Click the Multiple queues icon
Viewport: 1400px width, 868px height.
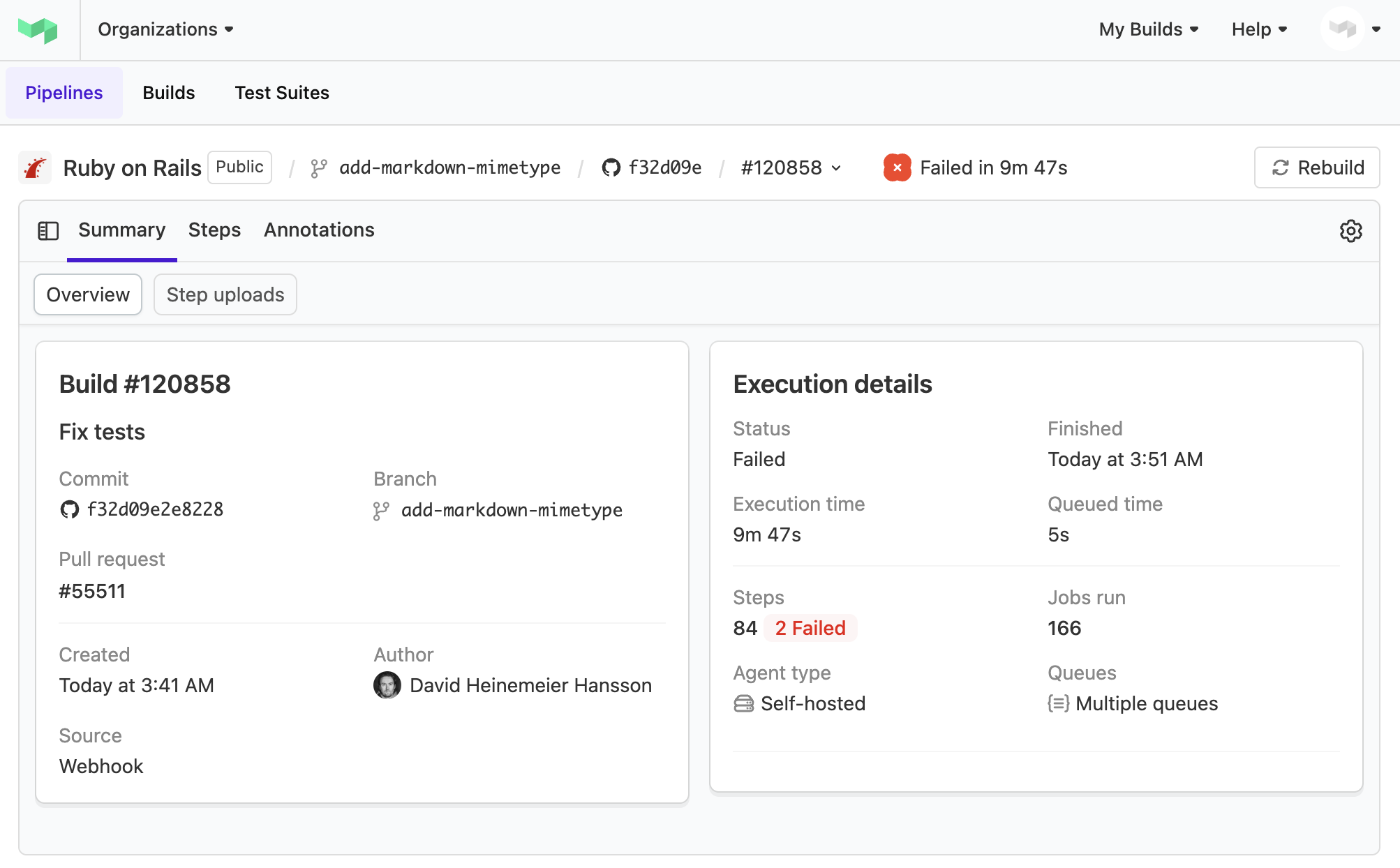(1058, 703)
